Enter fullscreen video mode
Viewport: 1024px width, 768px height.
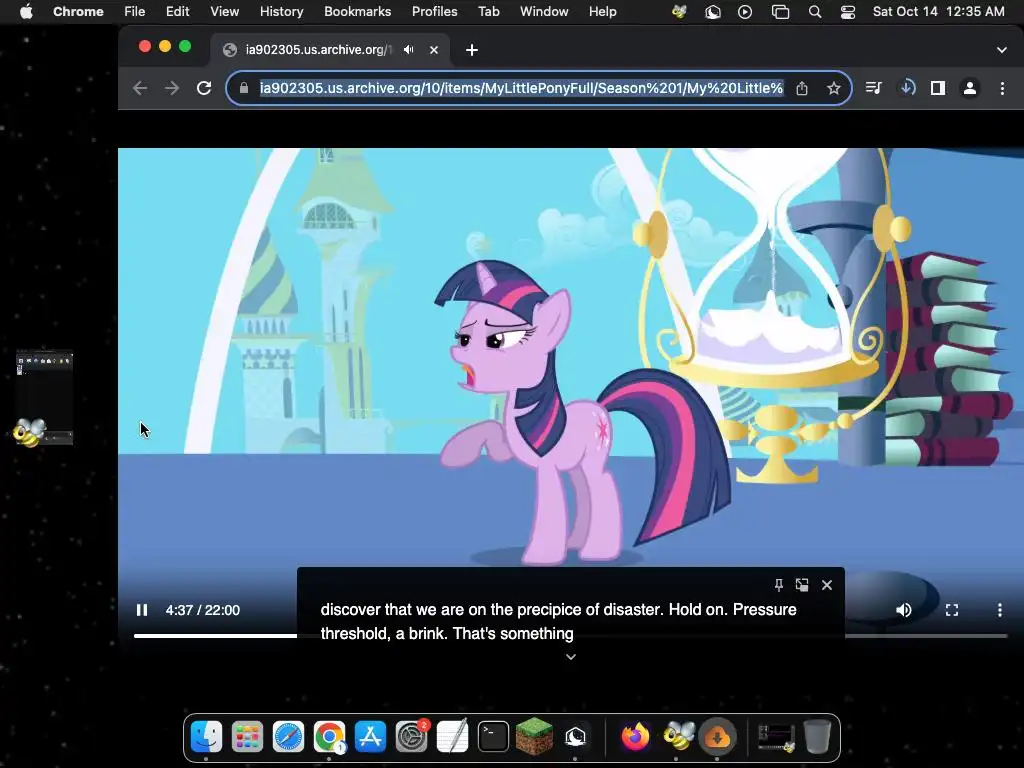coord(952,610)
